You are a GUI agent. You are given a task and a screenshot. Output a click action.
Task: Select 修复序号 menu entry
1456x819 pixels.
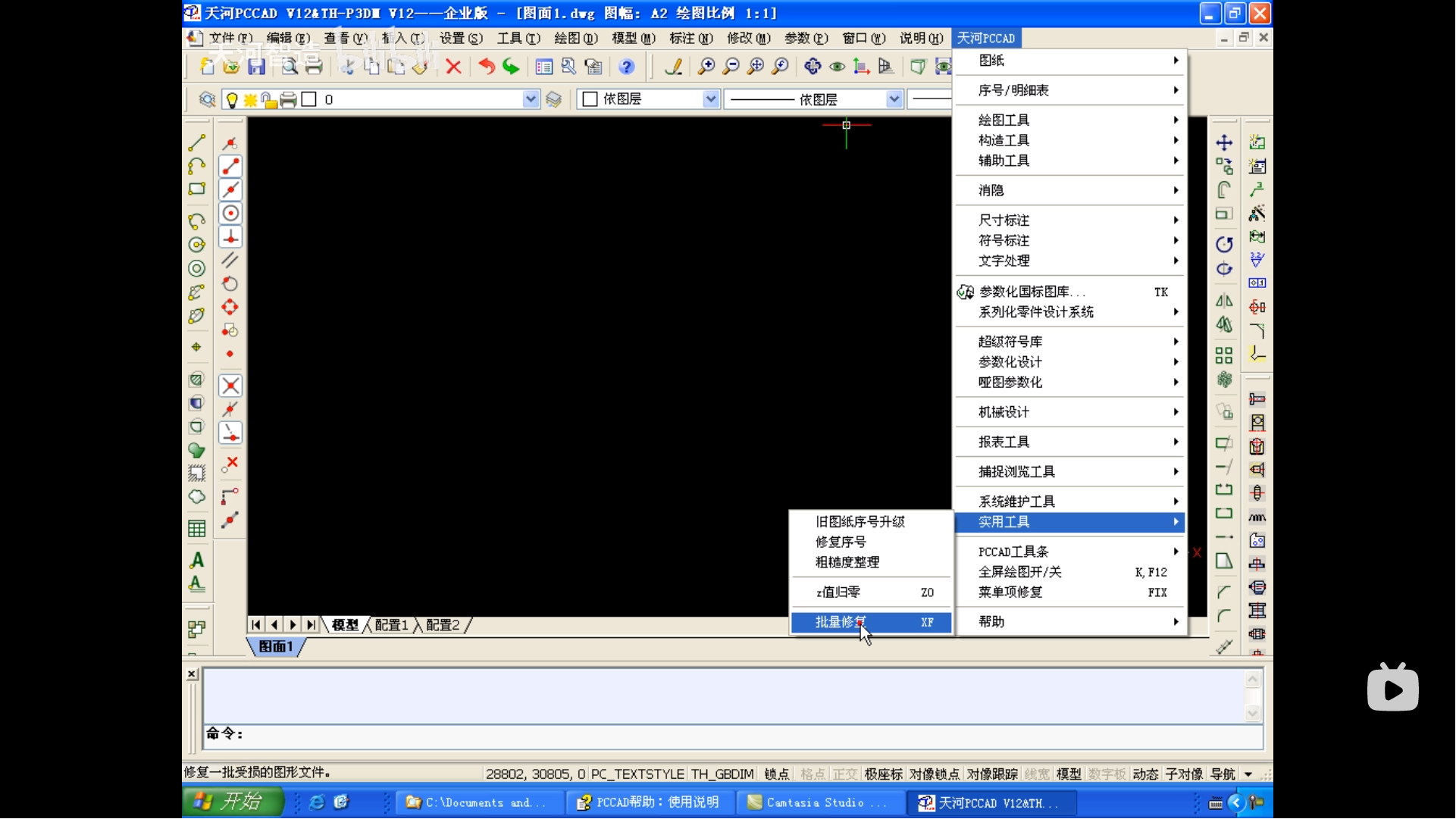(871, 542)
